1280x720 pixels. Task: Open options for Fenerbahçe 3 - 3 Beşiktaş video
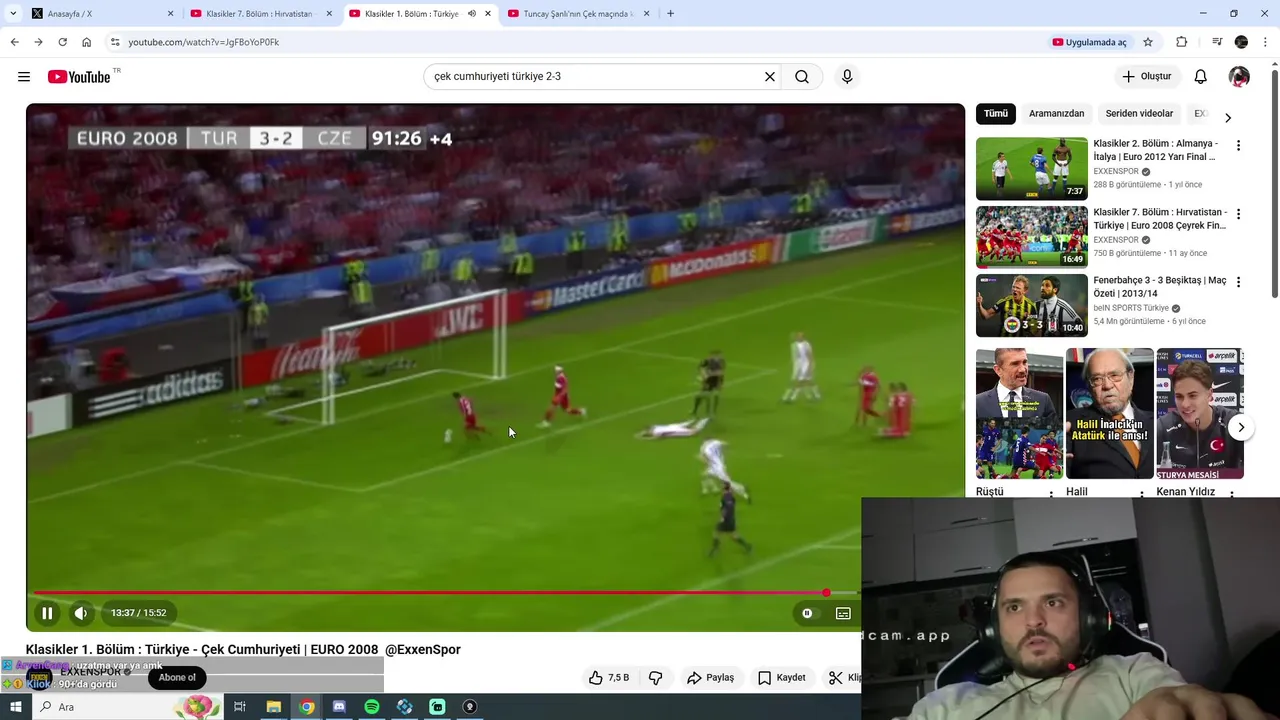coord(1238,283)
